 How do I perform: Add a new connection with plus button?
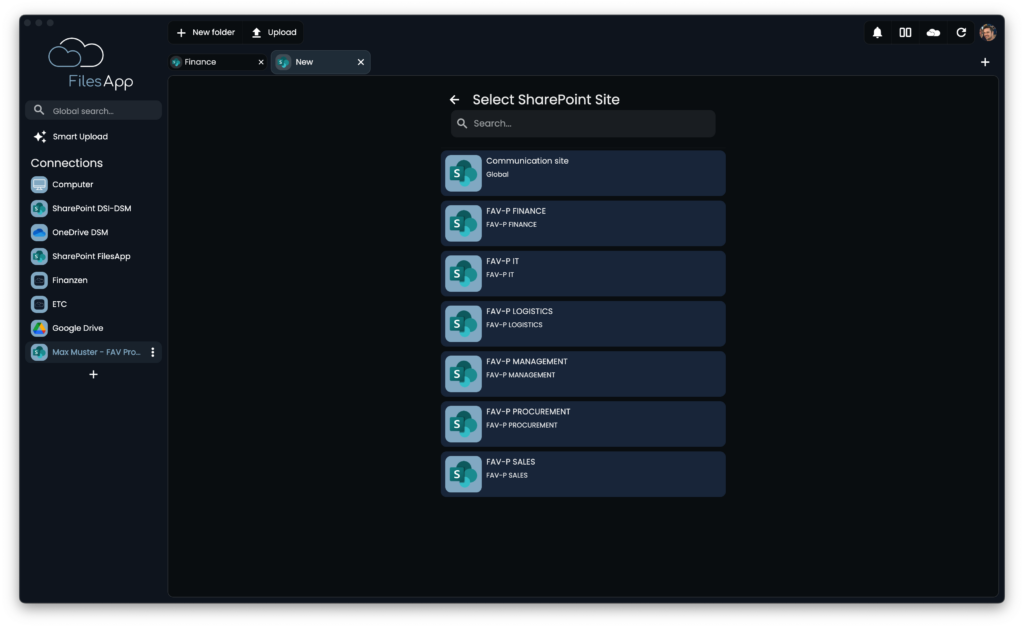point(93,374)
